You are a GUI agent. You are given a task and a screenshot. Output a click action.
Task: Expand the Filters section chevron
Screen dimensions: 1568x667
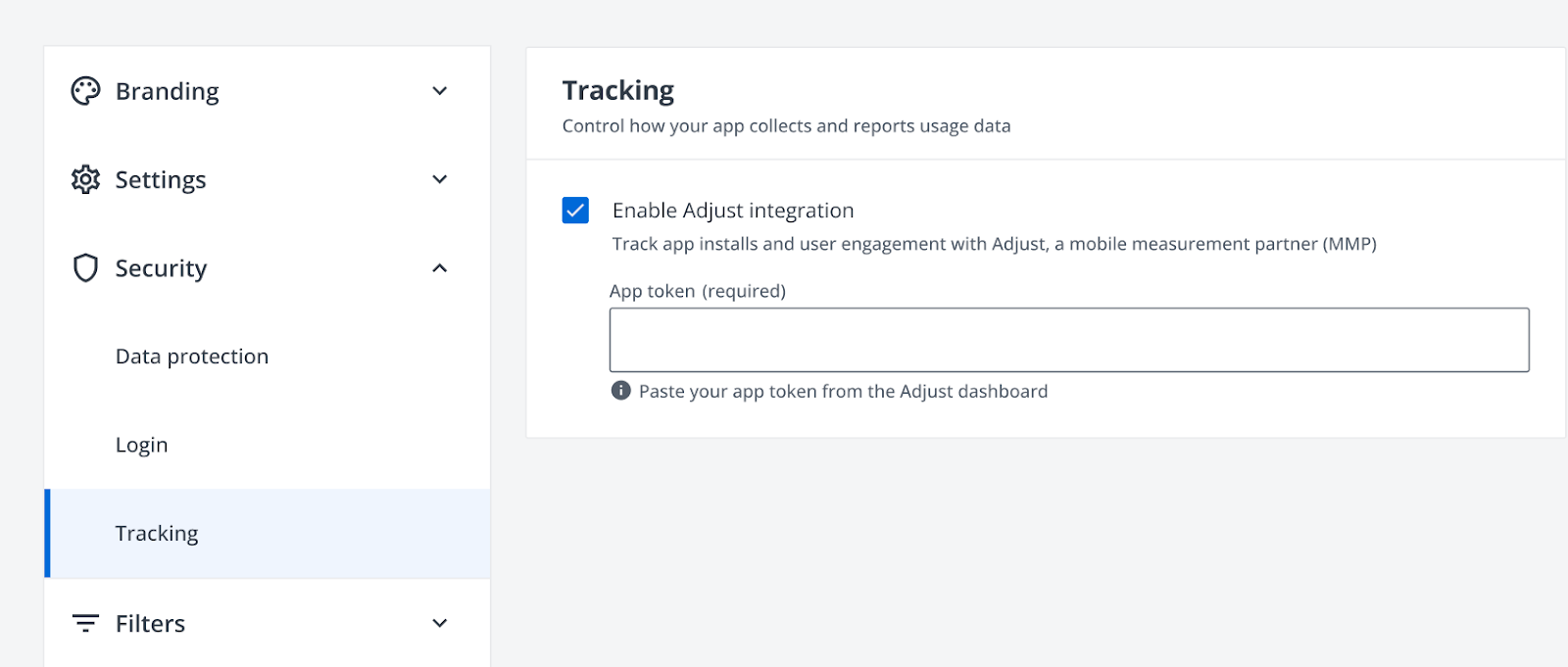point(440,623)
